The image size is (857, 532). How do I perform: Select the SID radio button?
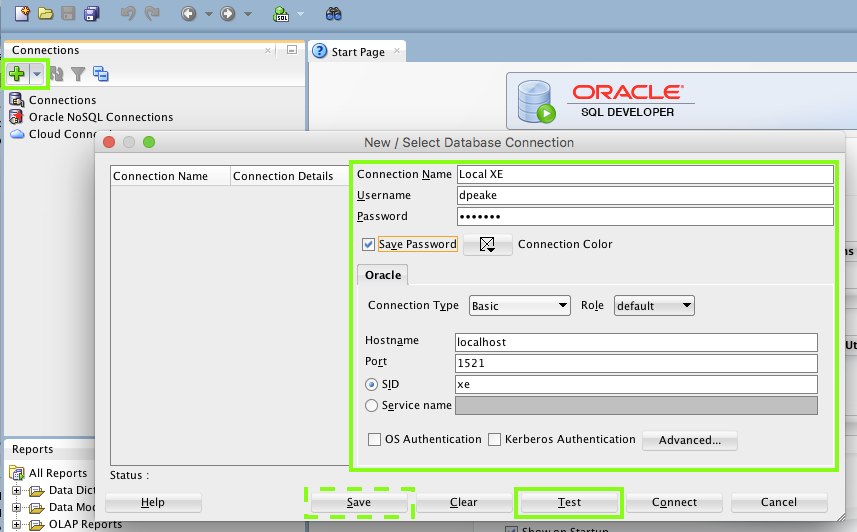pos(372,384)
